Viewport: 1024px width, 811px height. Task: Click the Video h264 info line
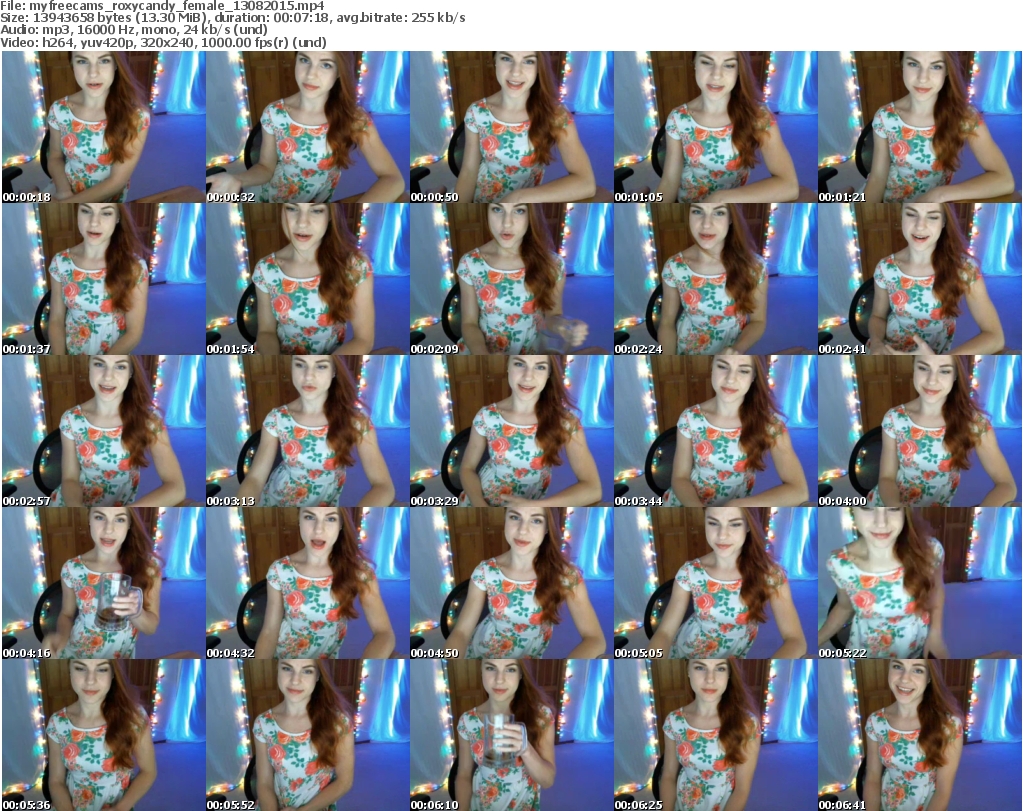pos(163,42)
